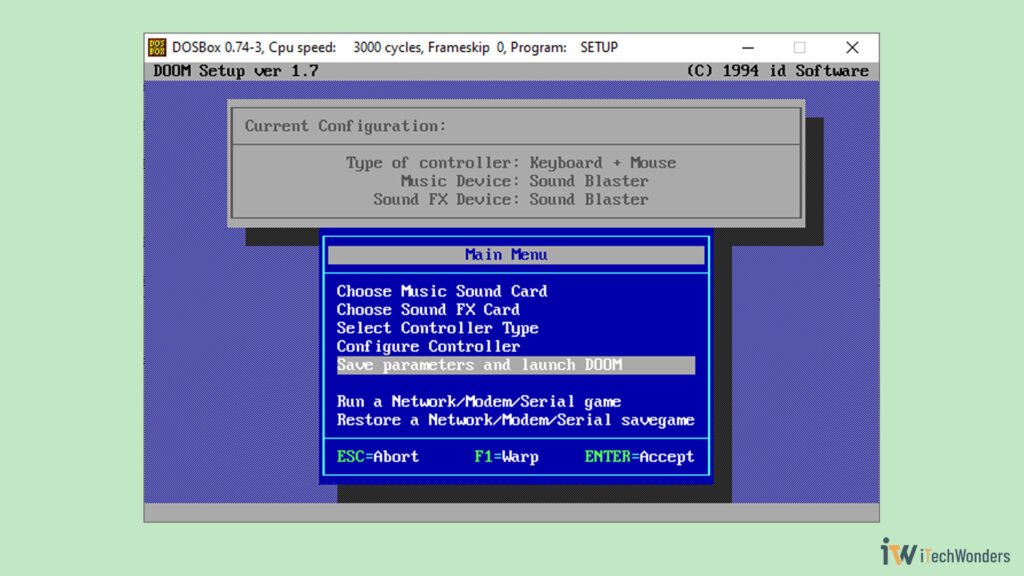Choose 'Choose Music Sound Card' from Main Menu
This screenshot has height=576, width=1024.
442,291
